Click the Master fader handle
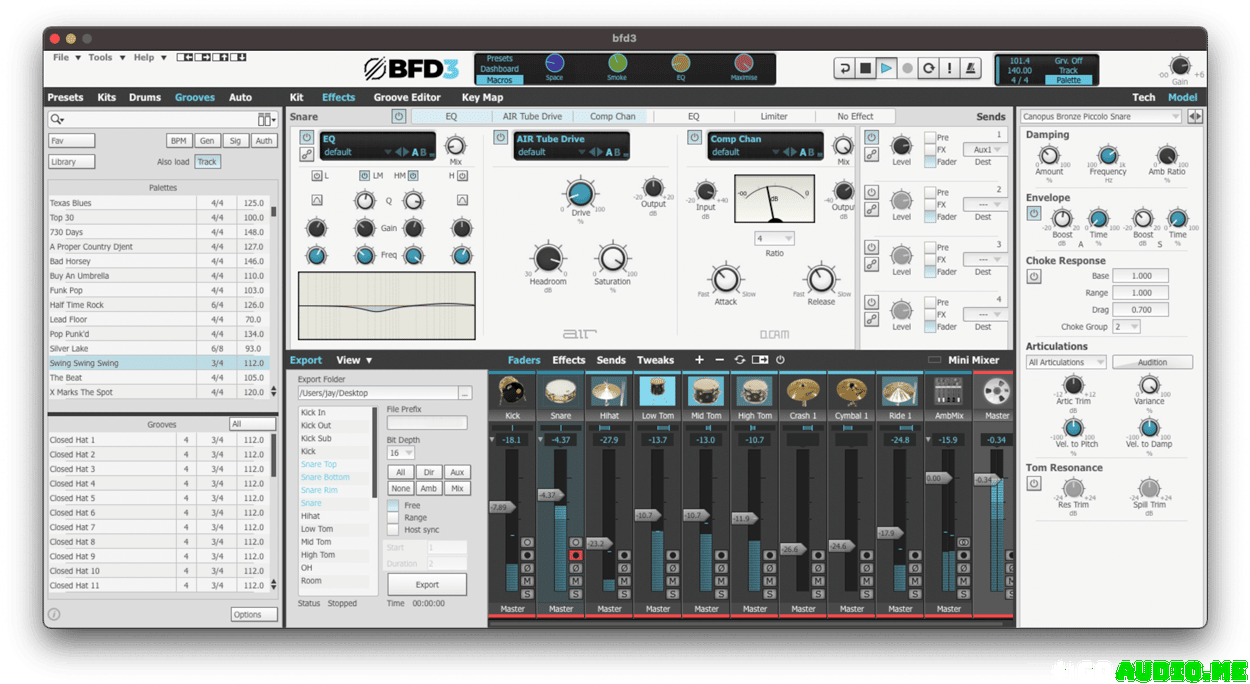 point(985,480)
